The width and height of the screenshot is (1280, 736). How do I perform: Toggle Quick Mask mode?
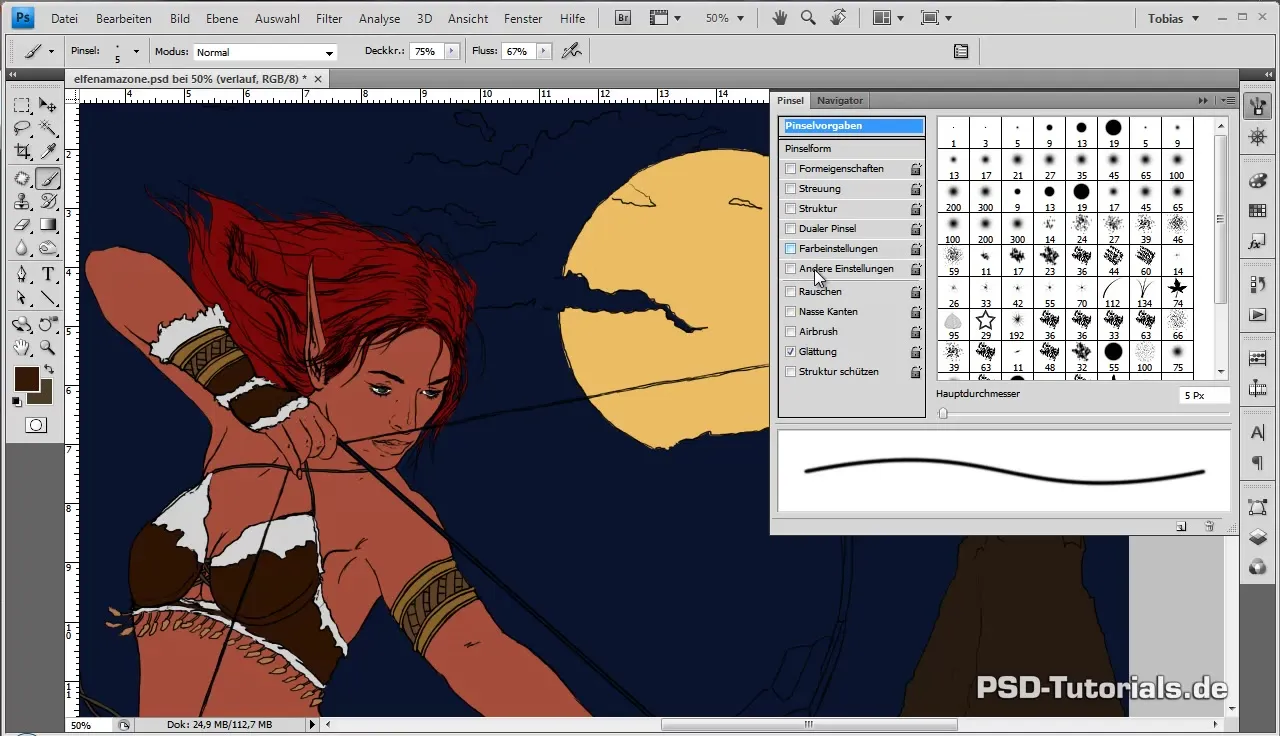pyautogui.click(x=35, y=425)
